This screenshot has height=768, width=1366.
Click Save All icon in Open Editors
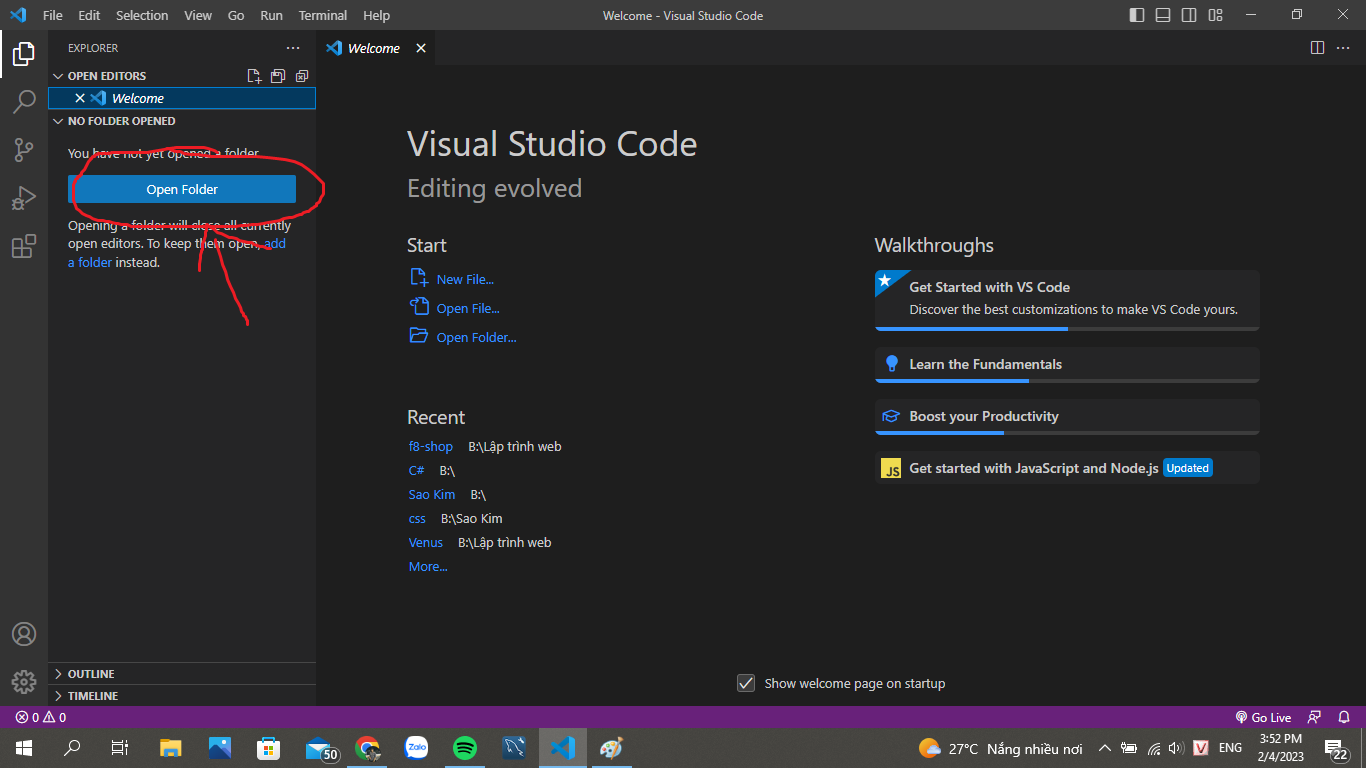coord(278,76)
